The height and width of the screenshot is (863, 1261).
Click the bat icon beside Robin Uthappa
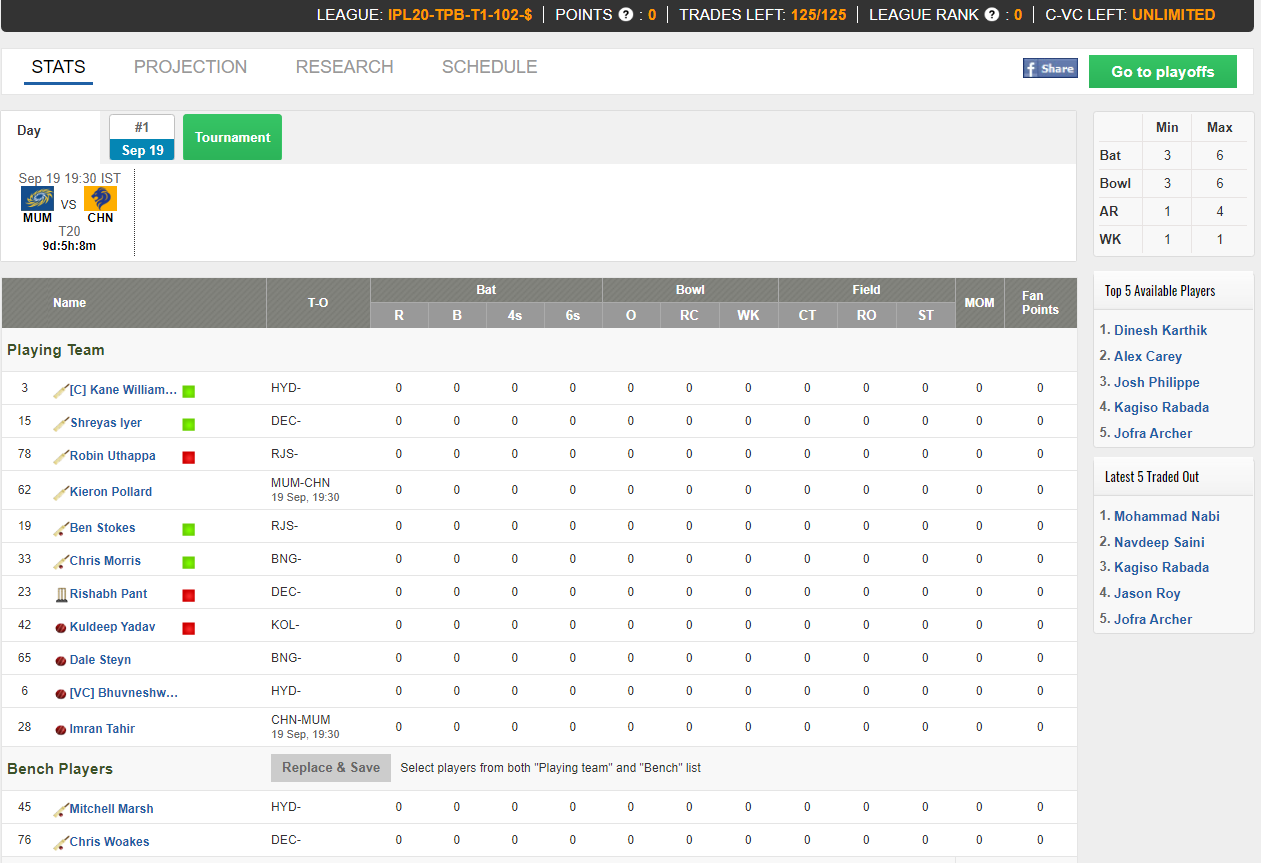[61, 456]
